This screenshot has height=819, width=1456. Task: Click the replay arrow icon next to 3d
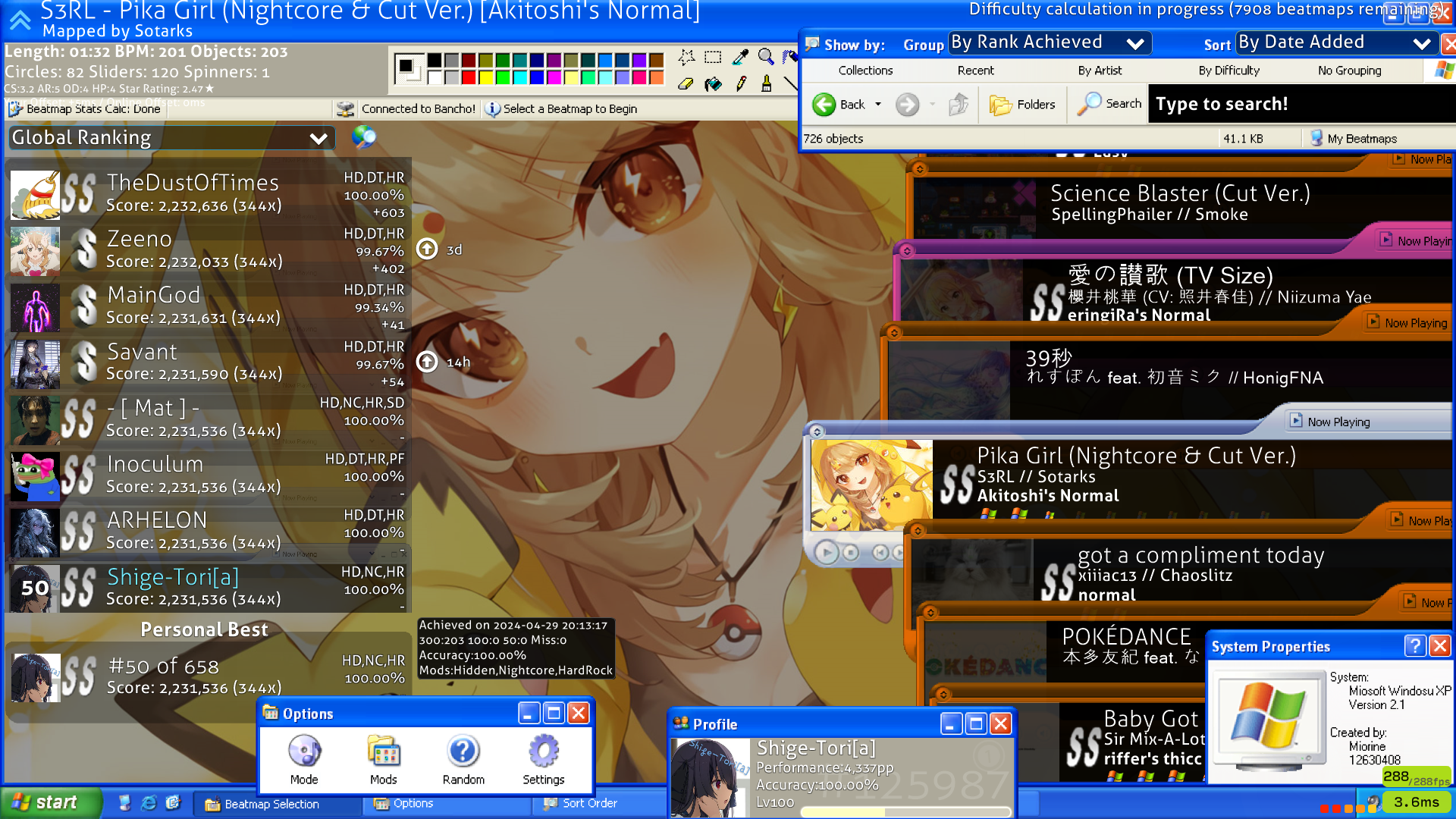point(427,249)
